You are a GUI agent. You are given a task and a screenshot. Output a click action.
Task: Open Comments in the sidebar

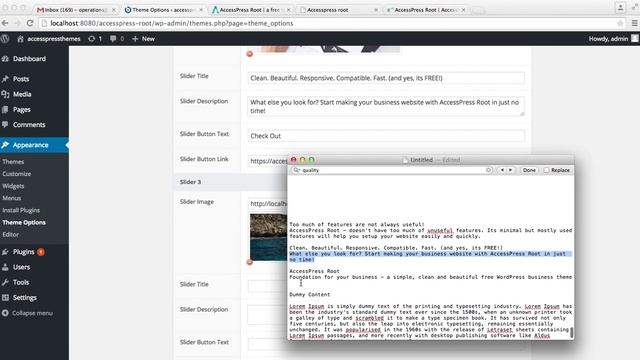(29, 125)
